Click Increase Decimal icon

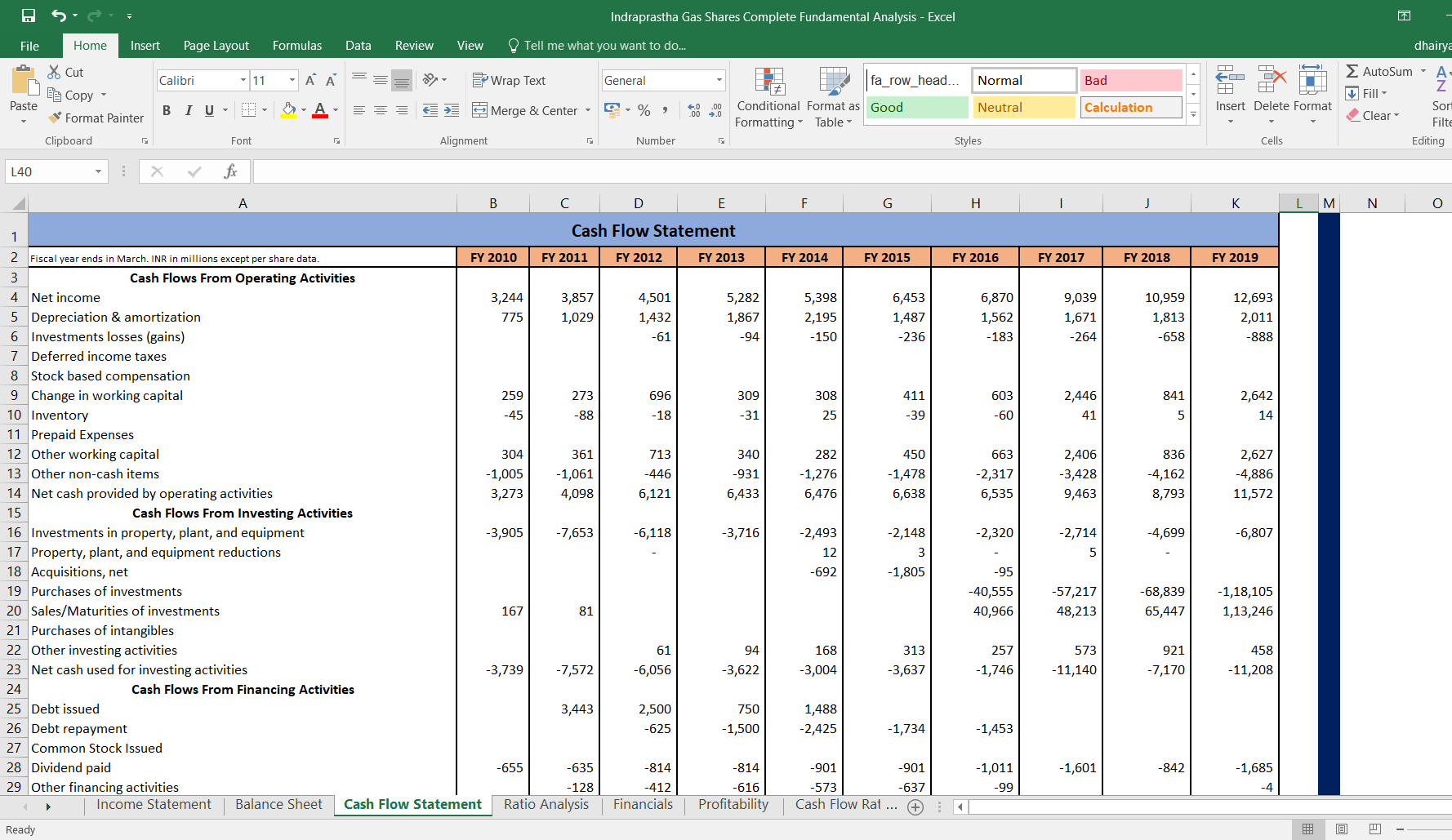point(694,110)
